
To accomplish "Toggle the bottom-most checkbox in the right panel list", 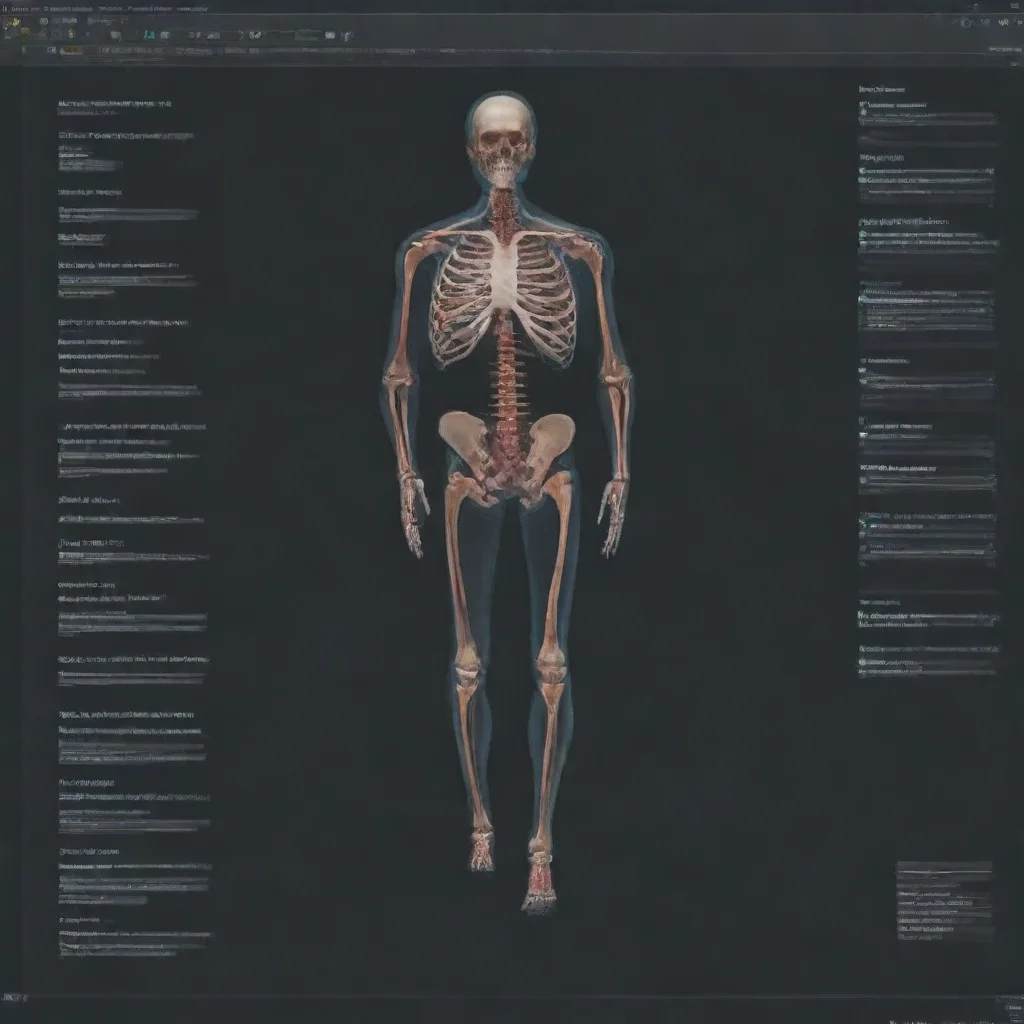I will (x=862, y=662).
